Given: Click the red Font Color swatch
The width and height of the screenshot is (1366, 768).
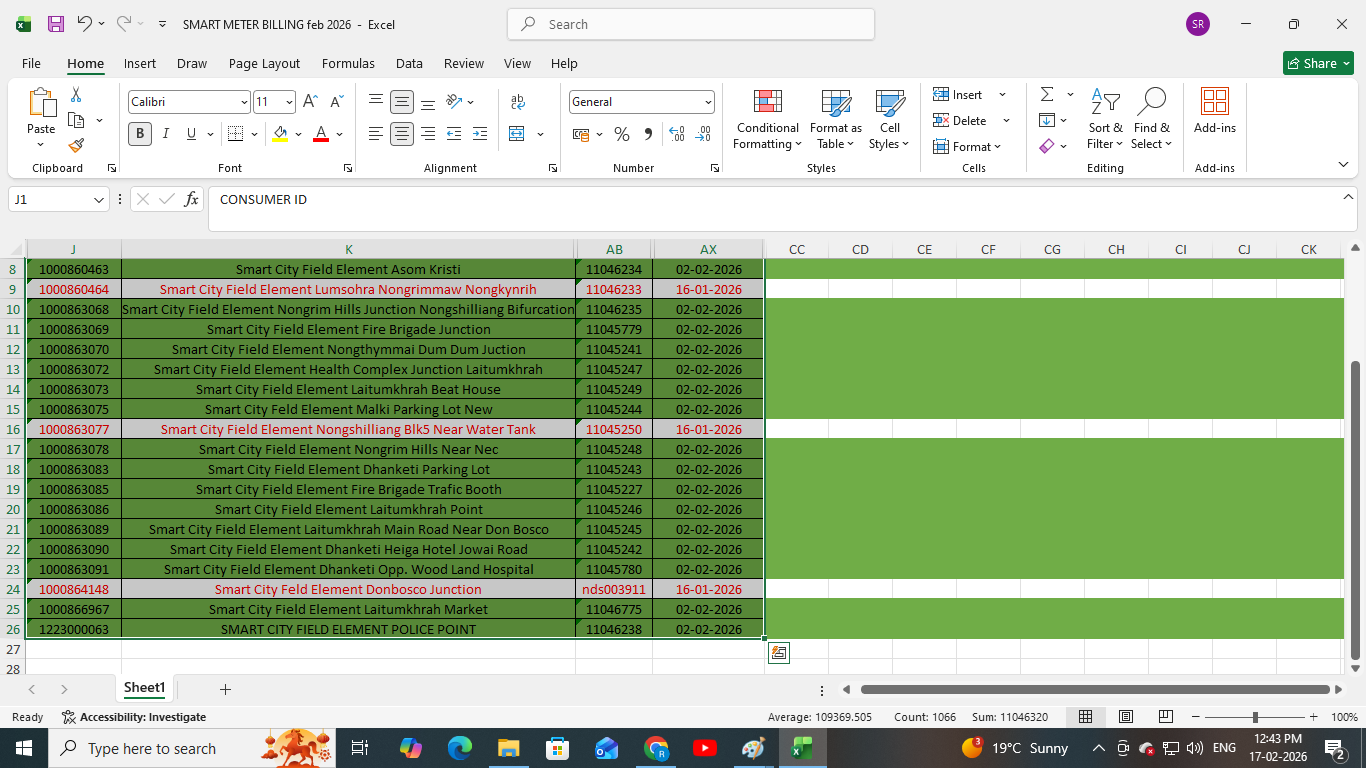Looking at the screenshot, I should (x=321, y=134).
